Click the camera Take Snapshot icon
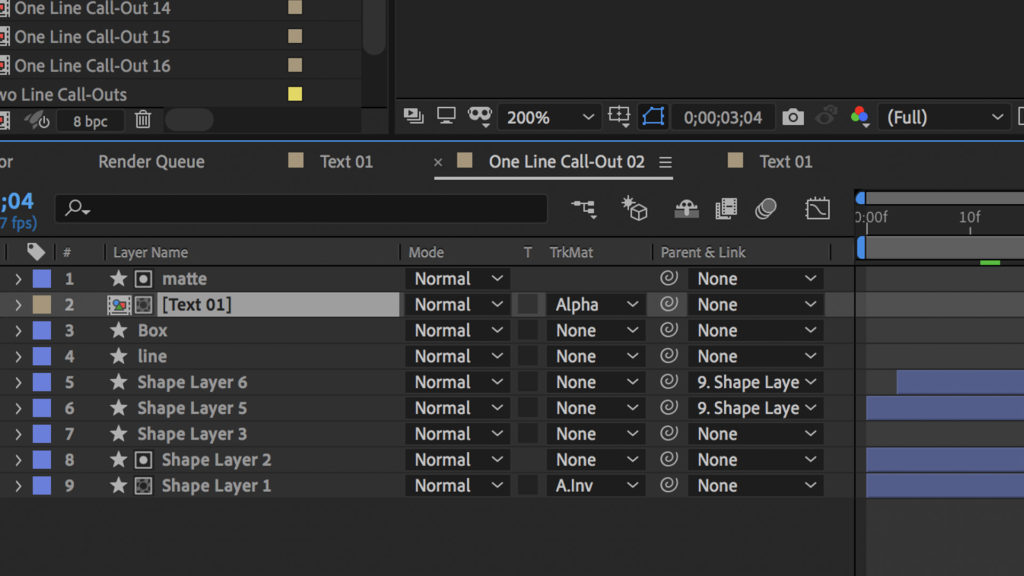This screenshot has width=1024, height=576. pos(793,117)
